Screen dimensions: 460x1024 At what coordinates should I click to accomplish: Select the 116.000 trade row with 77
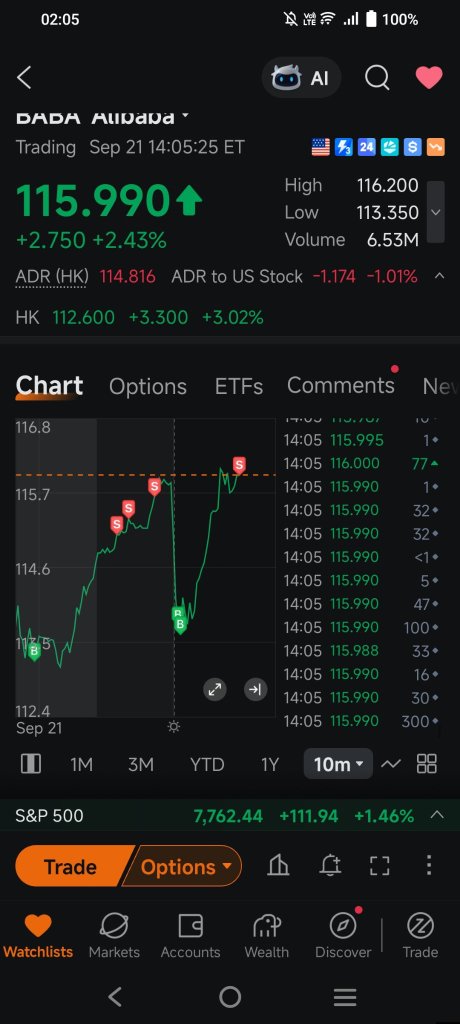point(361,463)
